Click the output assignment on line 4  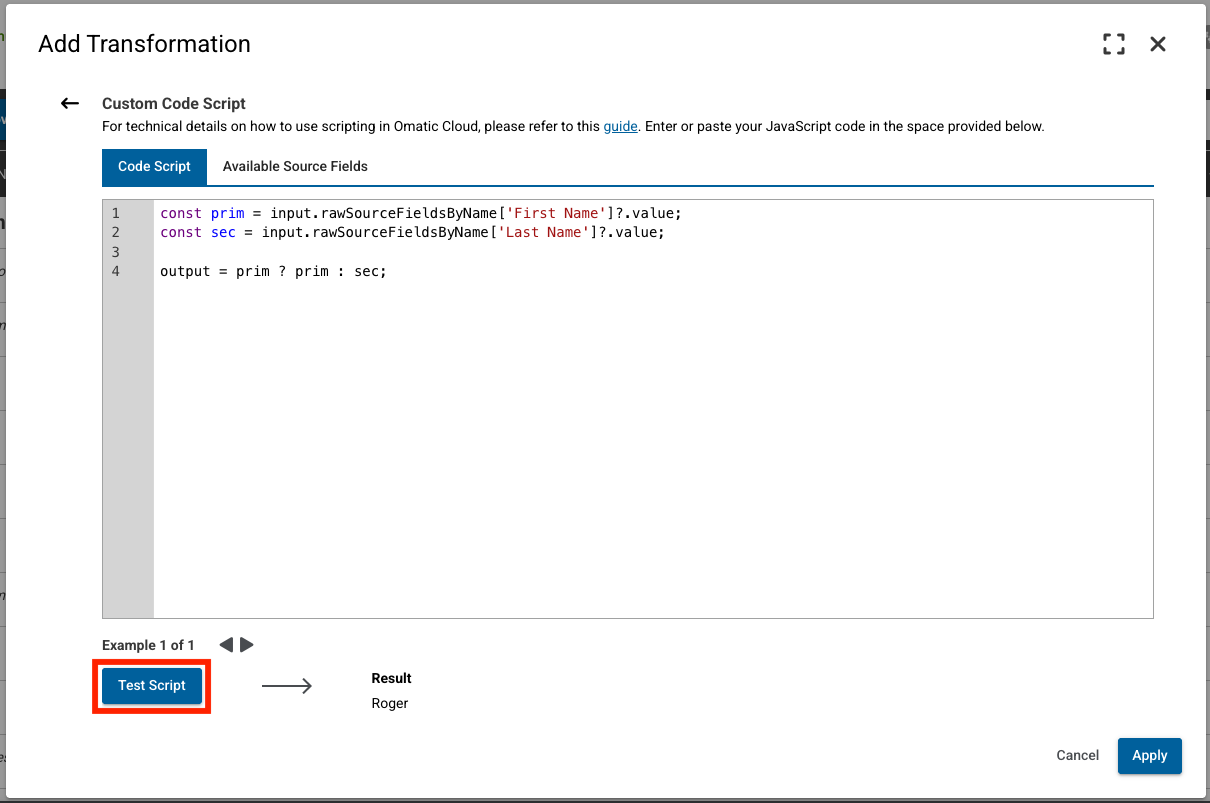273,271
